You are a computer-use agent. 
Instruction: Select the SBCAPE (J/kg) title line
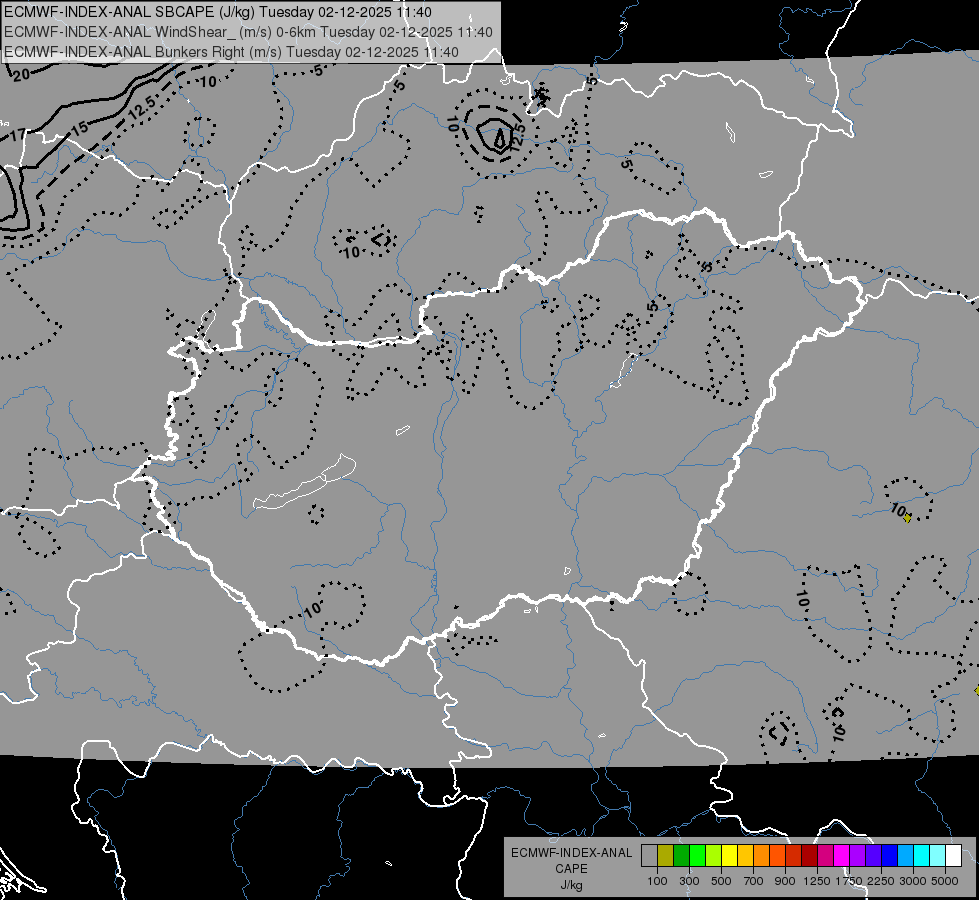click(x=218, y=12)
